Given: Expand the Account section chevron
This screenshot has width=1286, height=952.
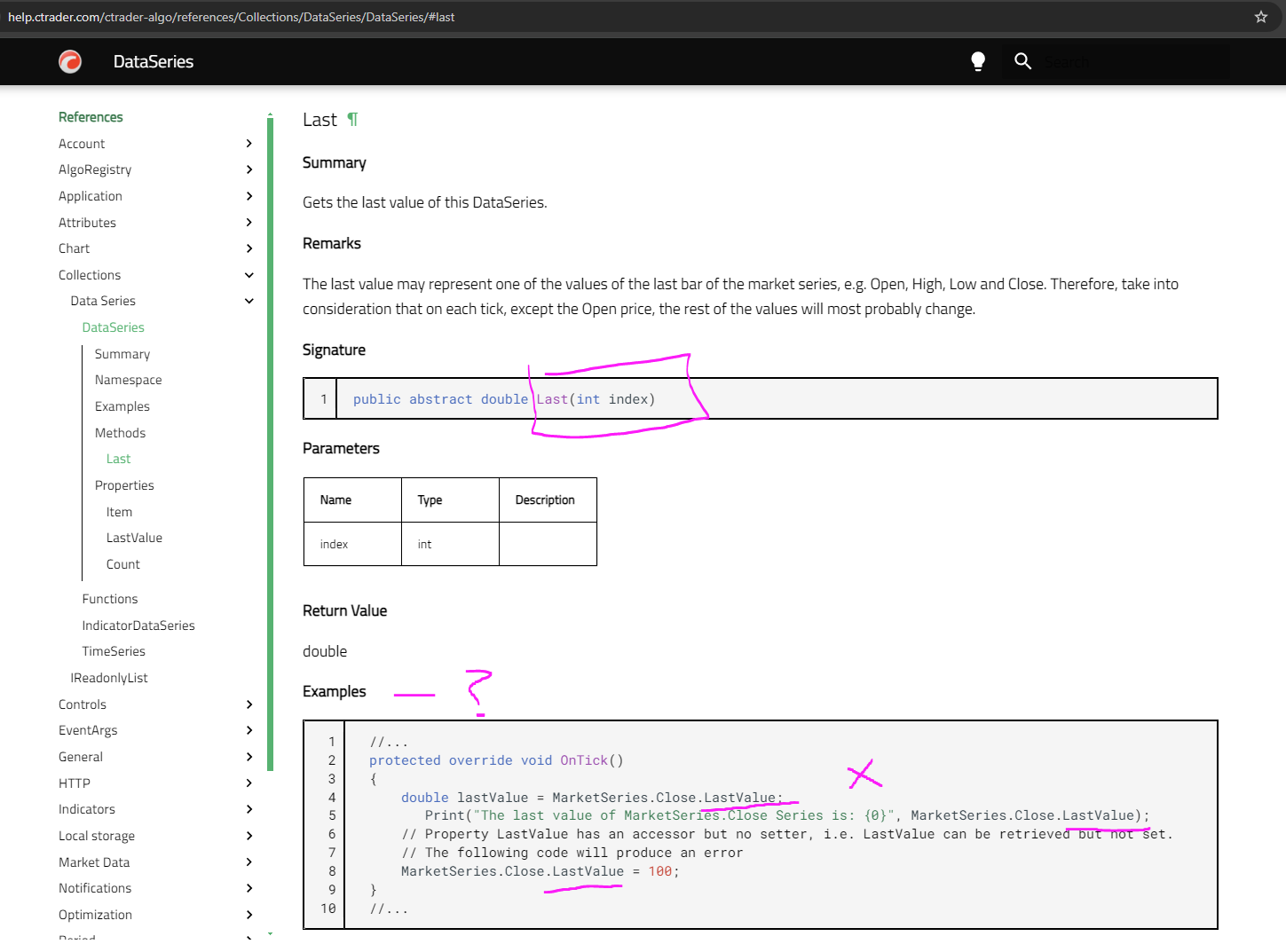Looking at the screenshot, I should pyautogui.click(x=249, y=144).
